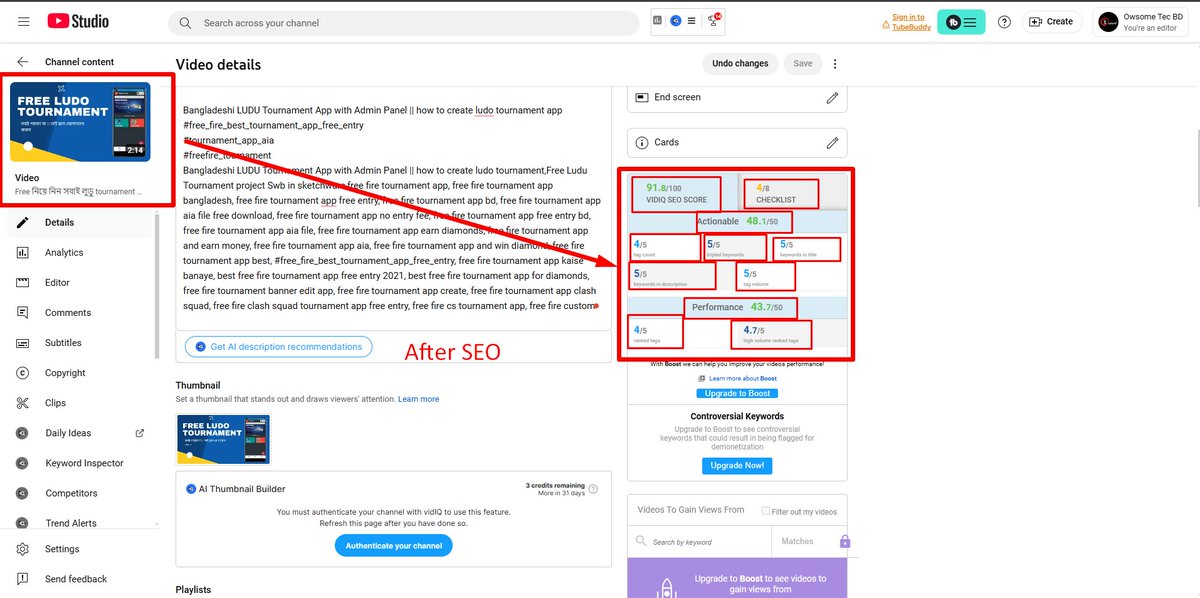Click Authenticate your channel button
The width and height of the screenshot is (1200, 598).
point(394,546)
